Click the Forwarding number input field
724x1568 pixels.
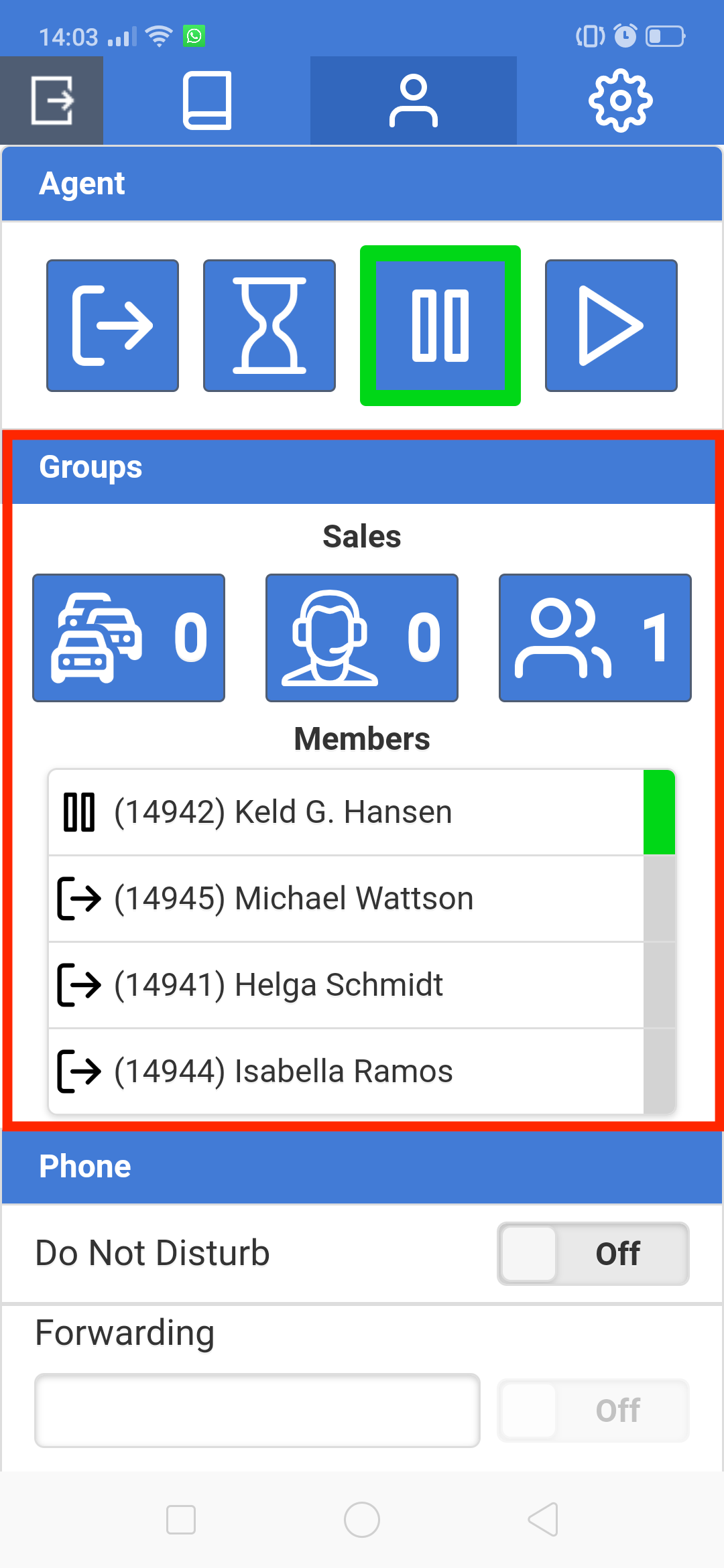[x=257, y=1411]
